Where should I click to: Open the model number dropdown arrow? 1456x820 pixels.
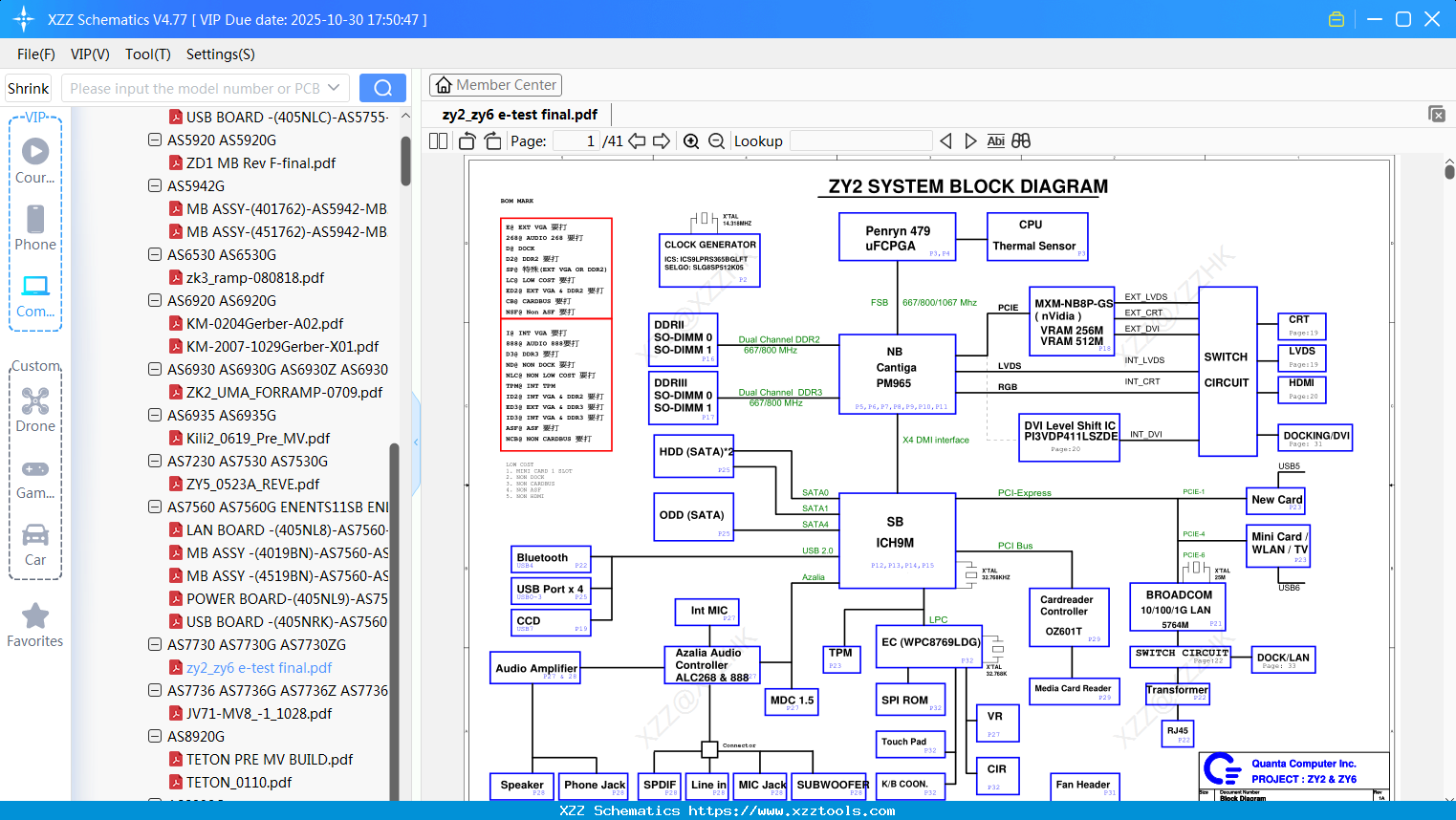point(334,88)
